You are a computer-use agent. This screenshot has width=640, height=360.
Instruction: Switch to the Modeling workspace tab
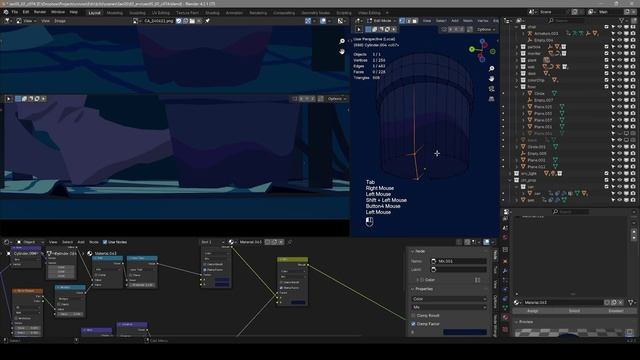115,13
